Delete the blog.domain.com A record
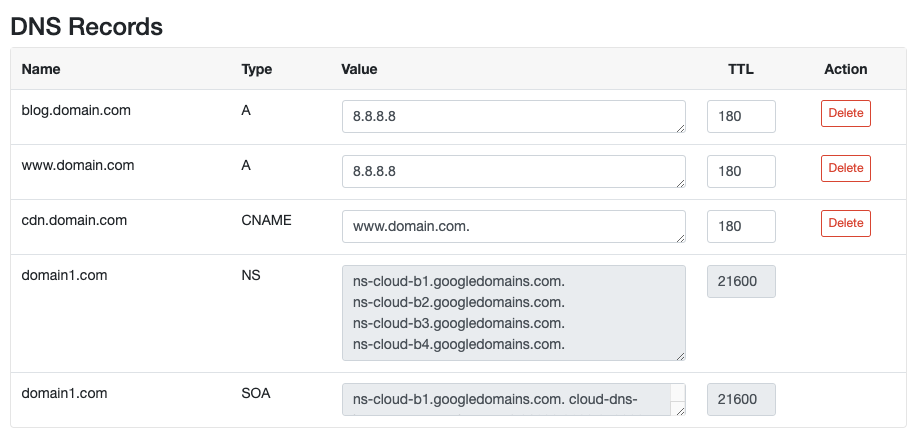Screen dimensions: 918x446 point(845,114)
